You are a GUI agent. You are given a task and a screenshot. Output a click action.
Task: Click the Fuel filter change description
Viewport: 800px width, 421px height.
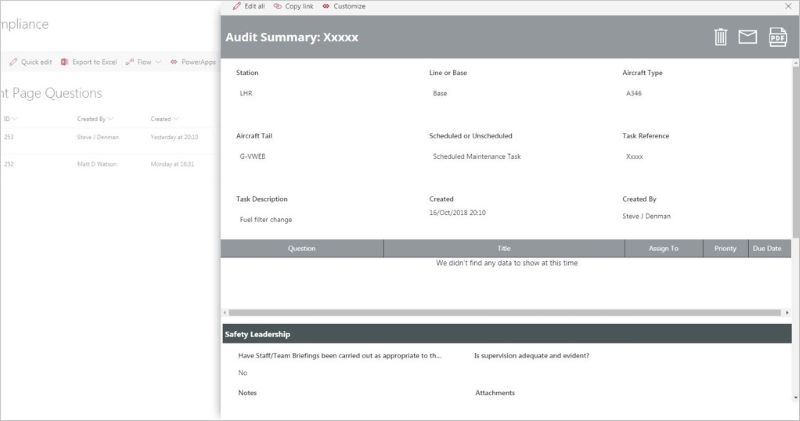tap(266, 219)
